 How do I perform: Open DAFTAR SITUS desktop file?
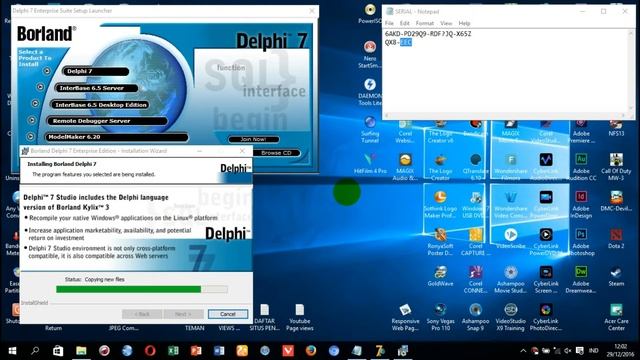[x=264, y=317]
